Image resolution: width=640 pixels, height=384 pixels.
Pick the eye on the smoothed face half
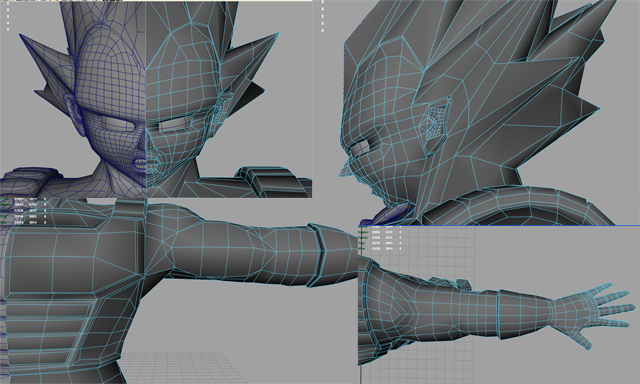coord(116,123)
